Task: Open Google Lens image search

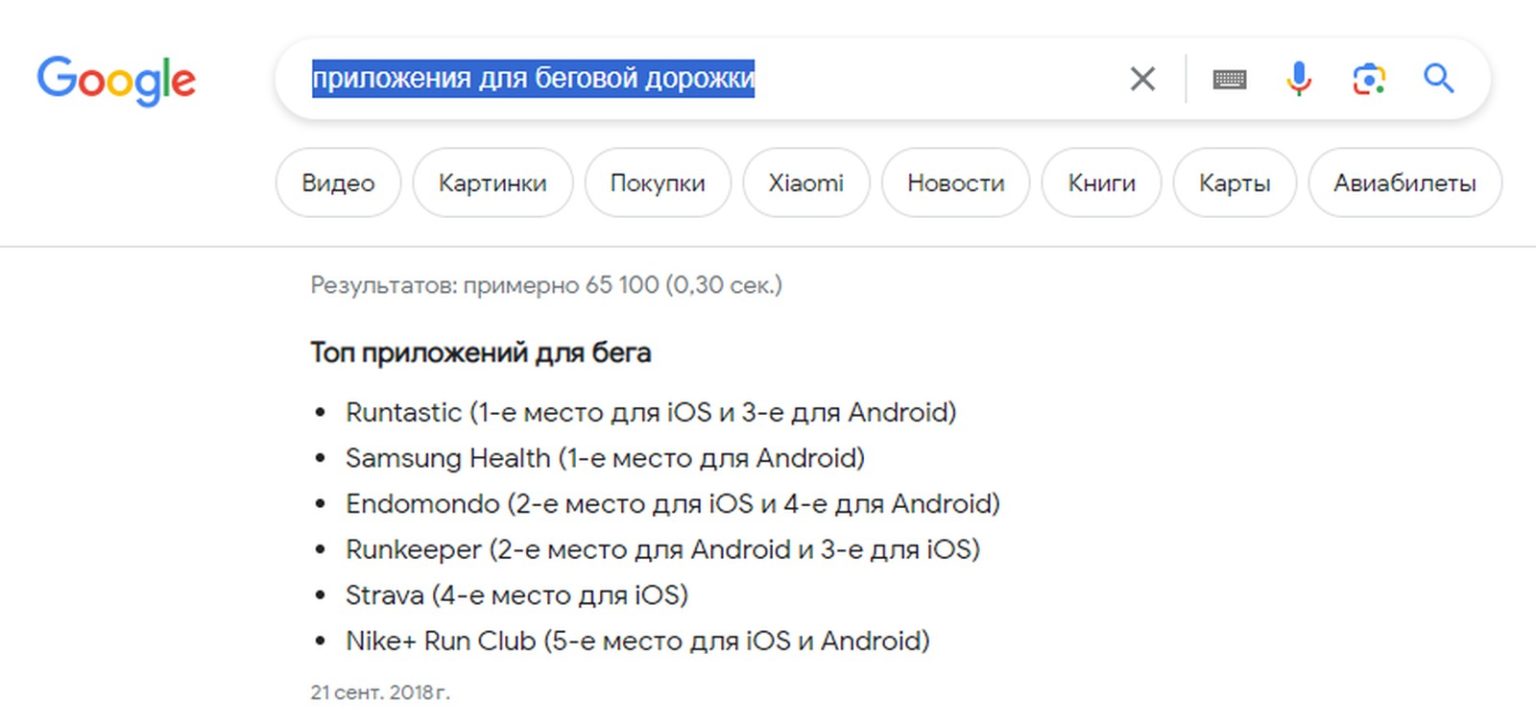Action: click(1369, 79)
